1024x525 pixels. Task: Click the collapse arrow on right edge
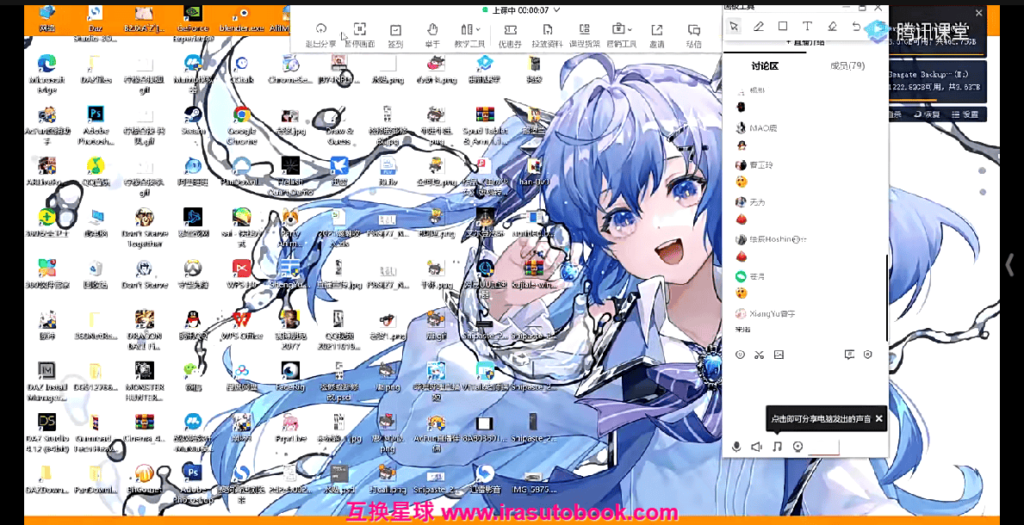click(1010, 264)
